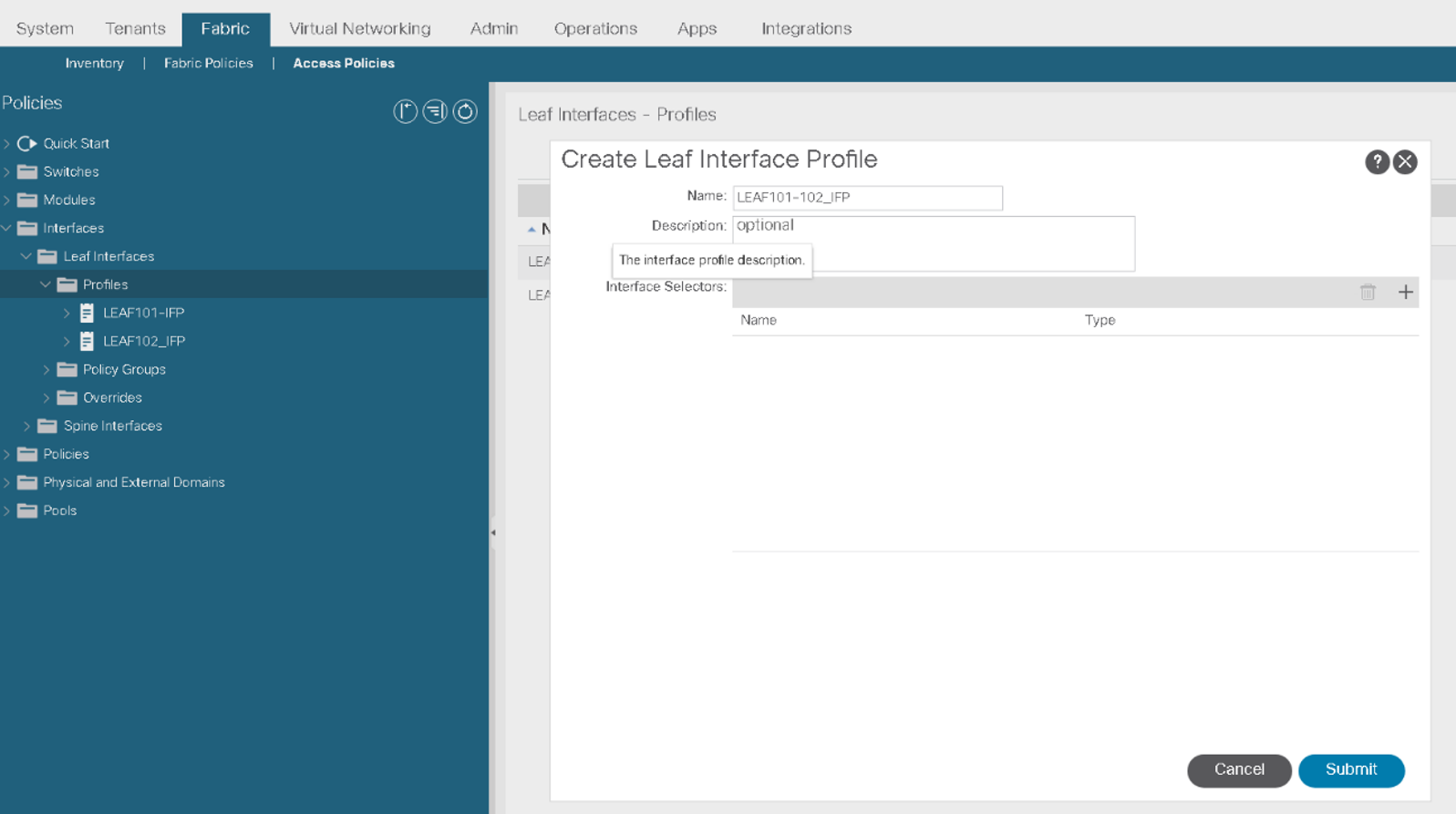Click the Type column header

pos(1100,320)
